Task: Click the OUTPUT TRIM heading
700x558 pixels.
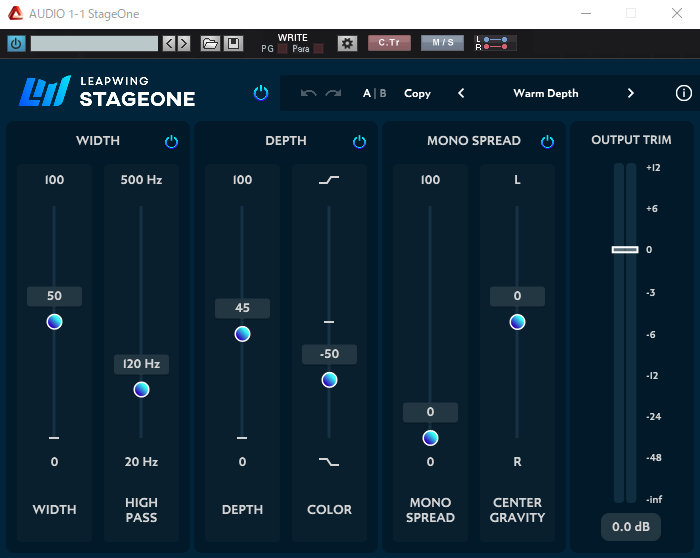Action: [x=631, y=140]
